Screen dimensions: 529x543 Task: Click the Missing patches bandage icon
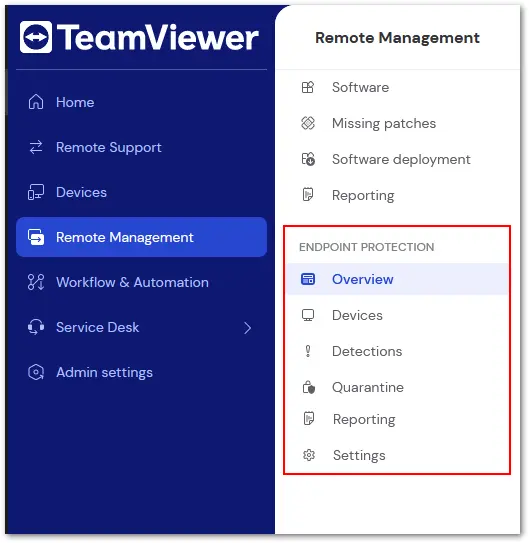click(x=308, y=123)
